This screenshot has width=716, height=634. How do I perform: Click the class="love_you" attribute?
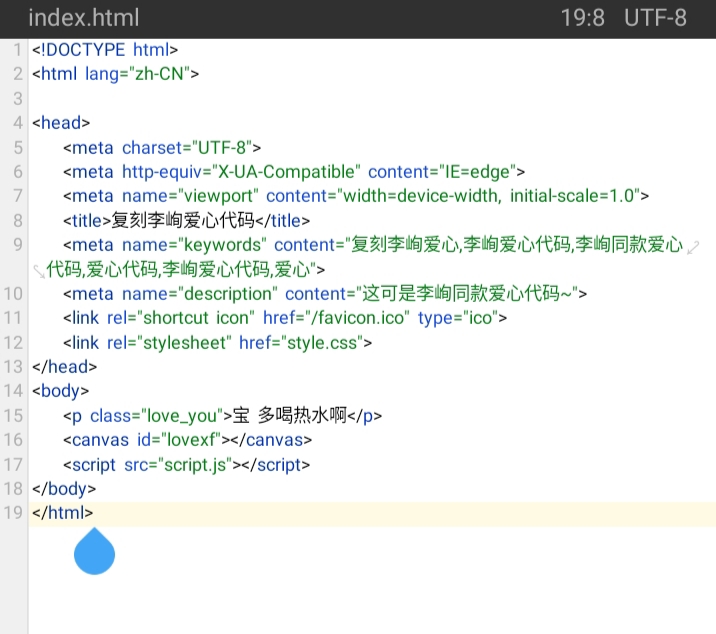click(x=157, y=416)
